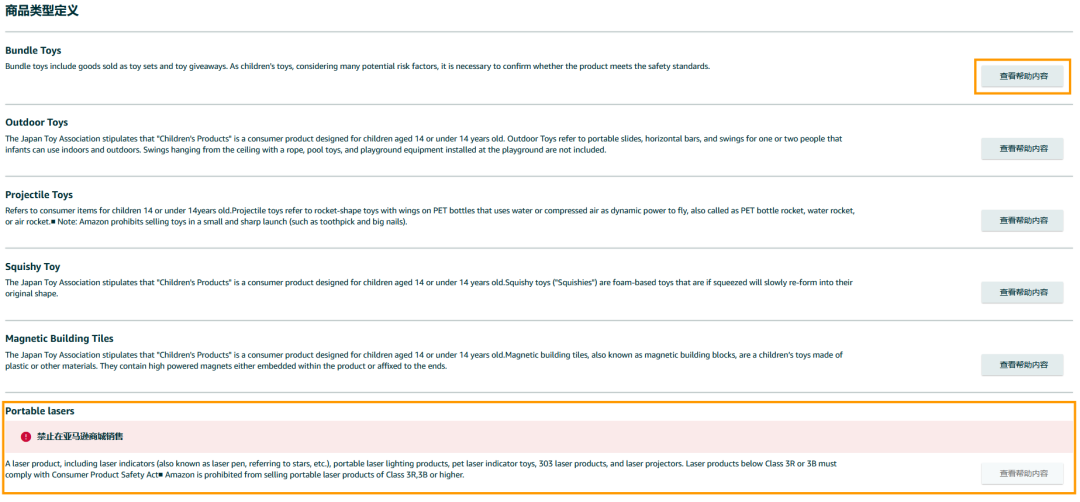Select the Bundle Toys heading
1080x502 pixels.
[33, 50]
